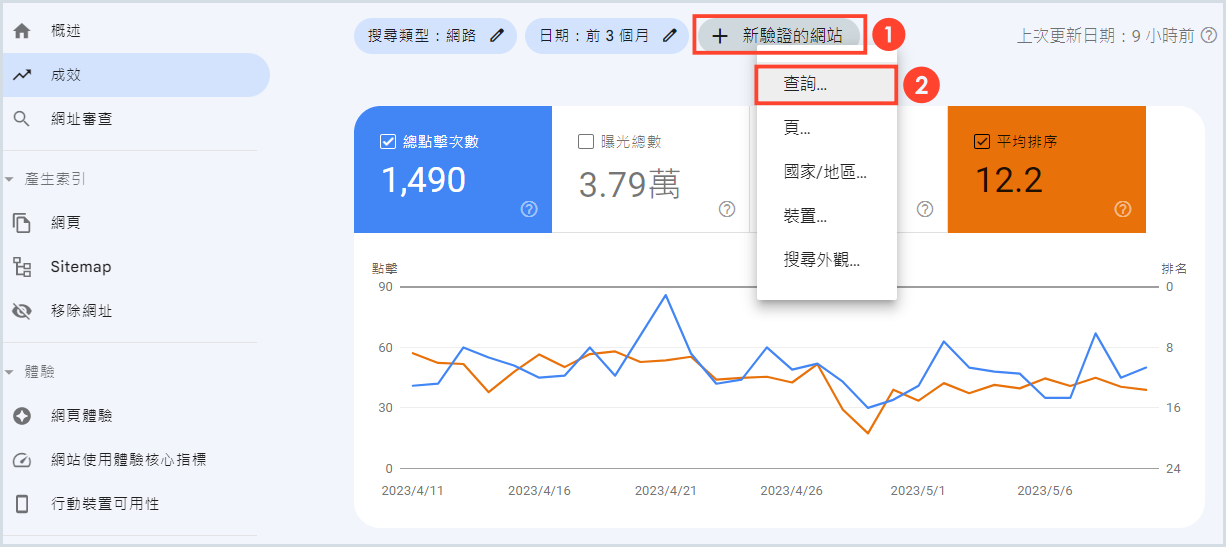Screen dimensions: 1226x547
Task: Click the 新驗證的網站 add filter button
Action: tap(778, 36)
